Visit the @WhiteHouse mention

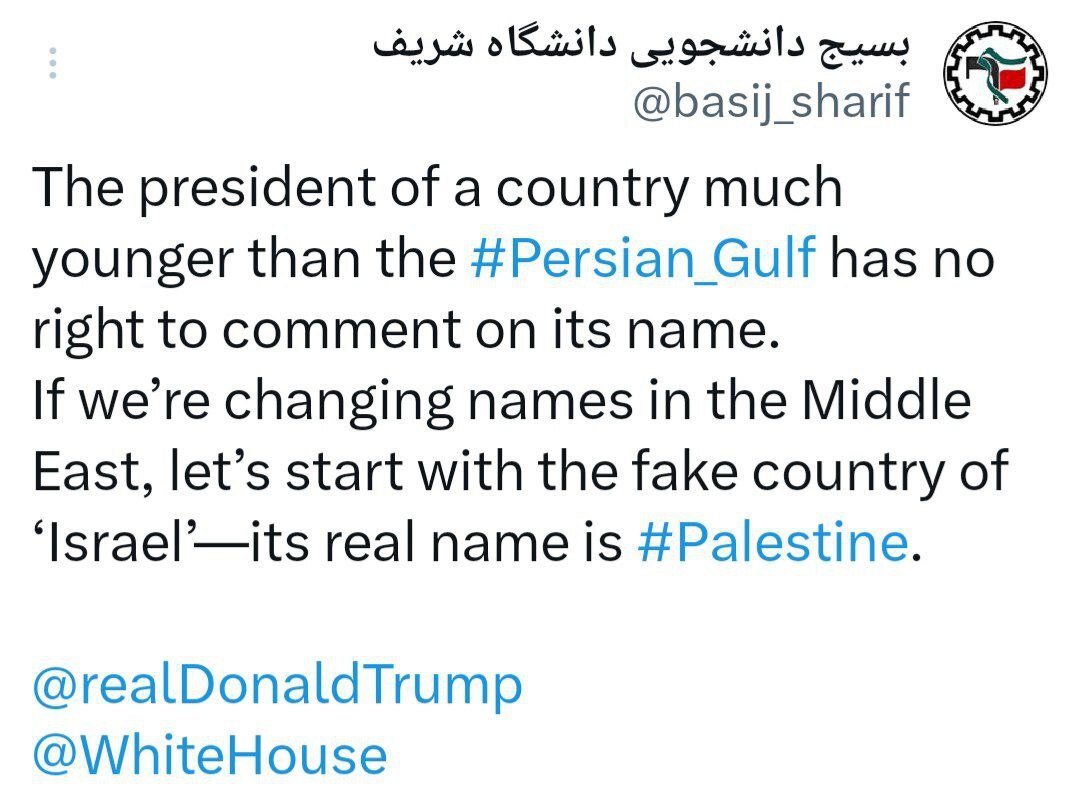(x=209, y=755)
